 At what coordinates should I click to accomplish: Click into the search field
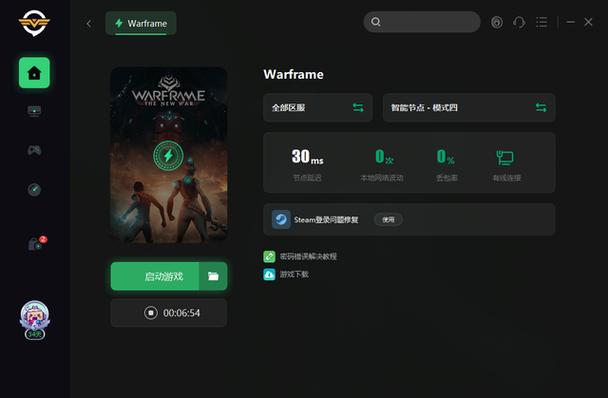click(422, 22)
